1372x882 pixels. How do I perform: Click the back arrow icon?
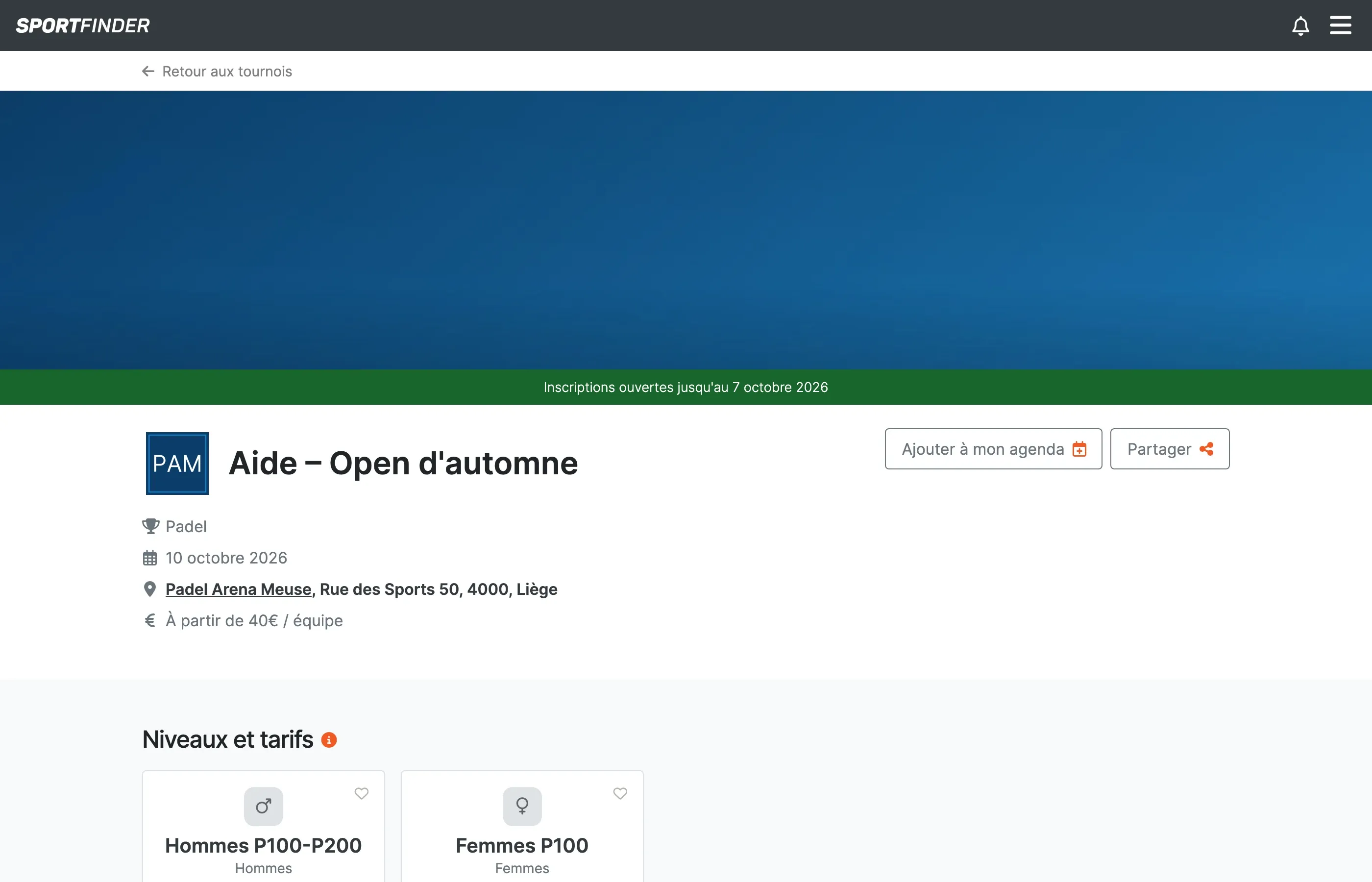[148, 71]
